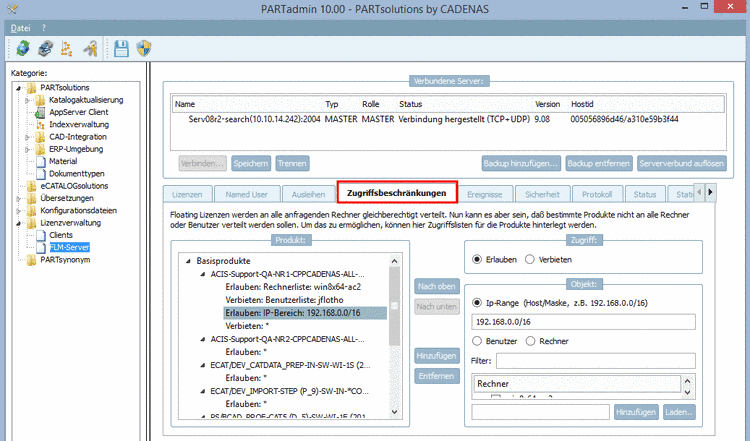Click the Indexverwaltung tree icon
The image size is (750, 441).
coord(41,125)
